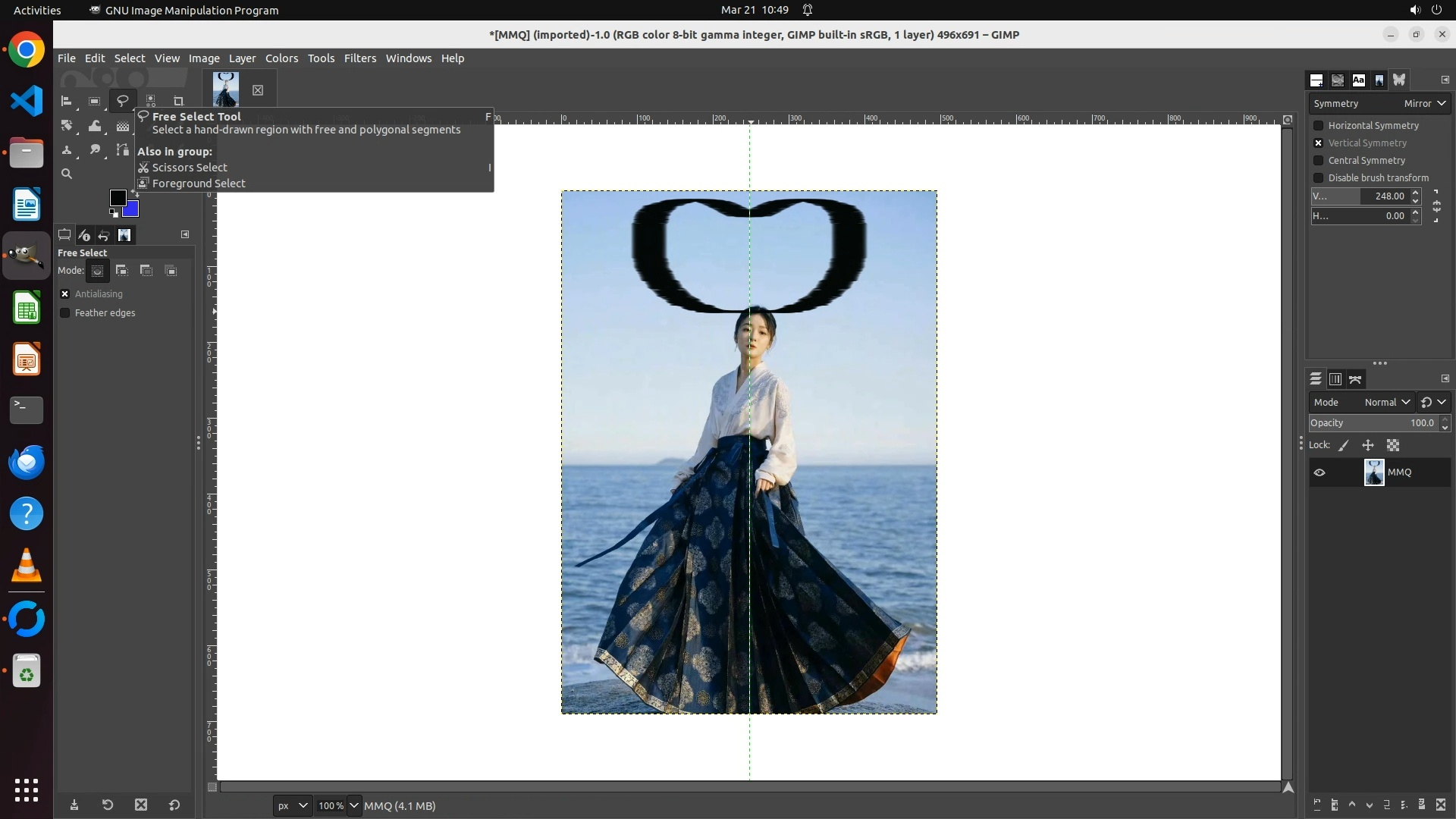The image size is (1456, 819).
Task: Choose Add to selection mode
Action: coord(122,271)
